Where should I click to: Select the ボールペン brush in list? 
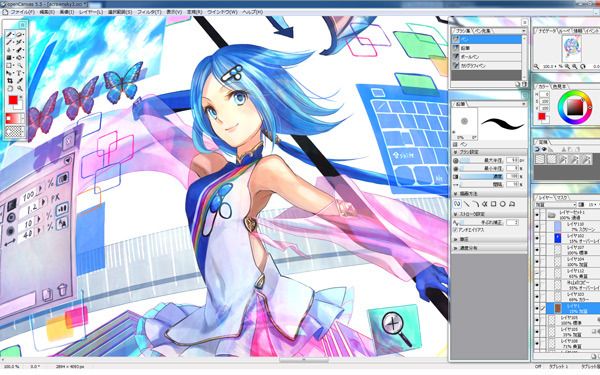click(486, 57)
